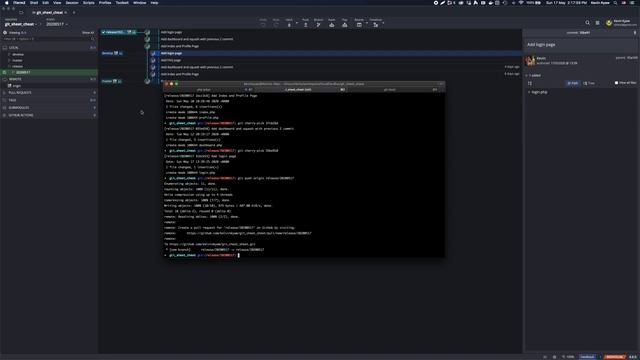Click the release/2020... branch label in graph
Image resolution: width=640 pixels, height=360 pixels.
(x=119, y=32)
